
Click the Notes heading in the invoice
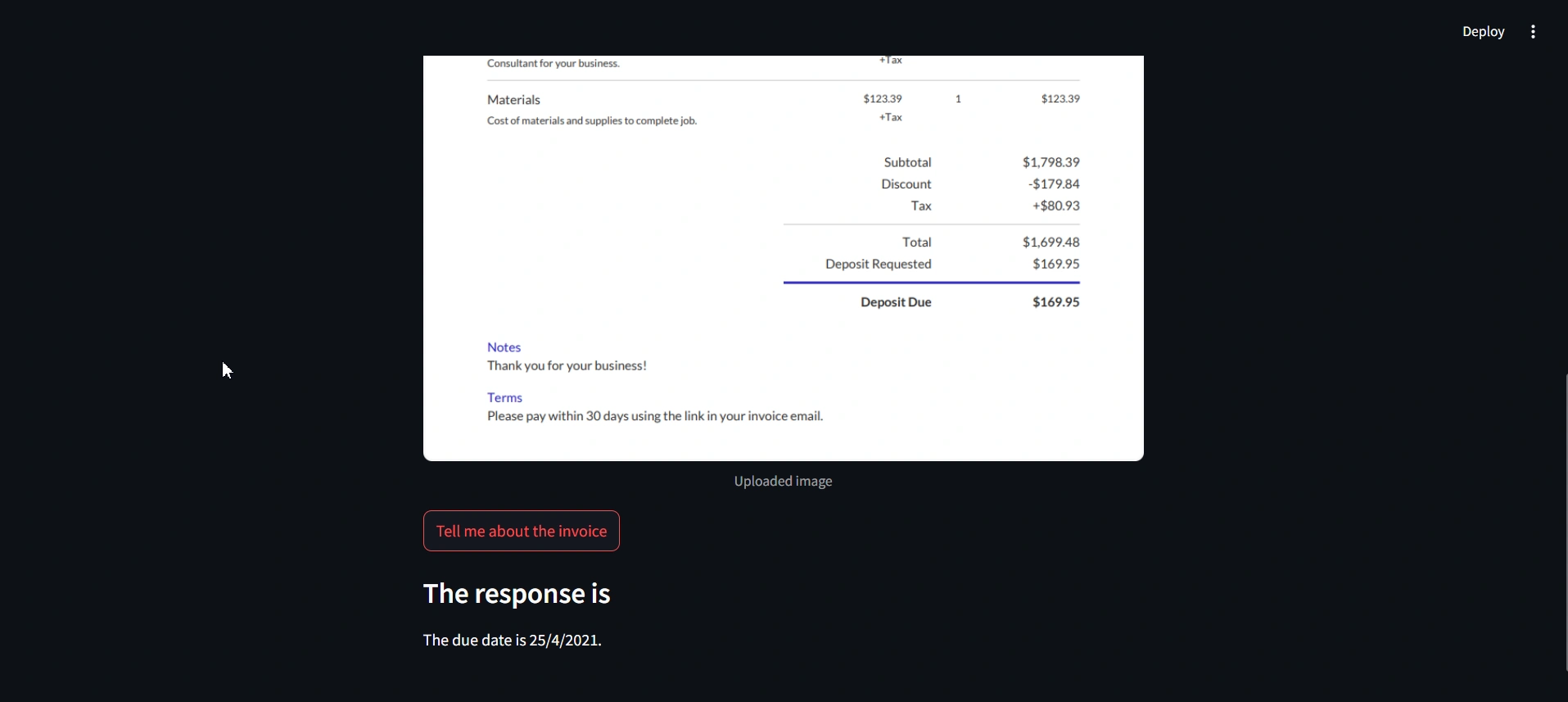504,347
